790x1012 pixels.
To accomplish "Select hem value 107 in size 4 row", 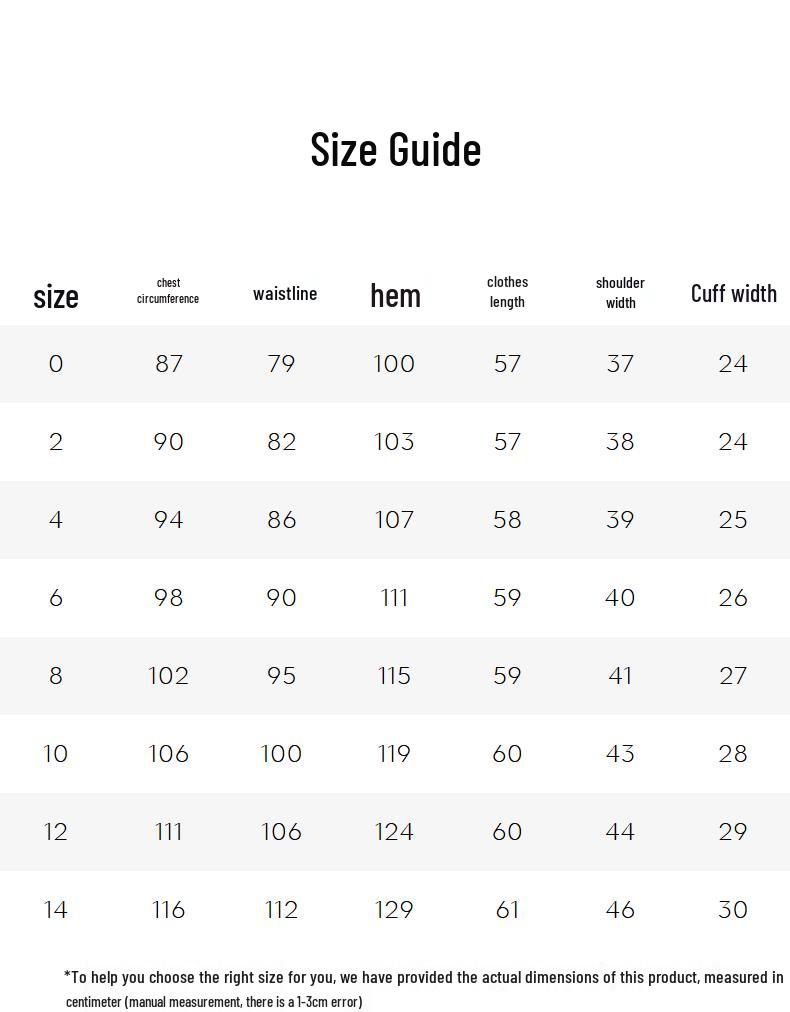I will pyautogui.click(x=394, y=520).
